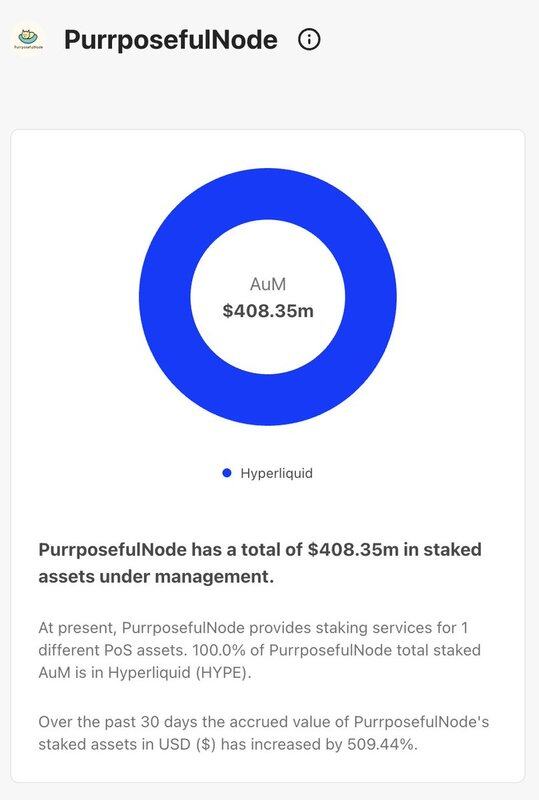Select the 509.44% increase figure
Image resolution: width=539 pixels, height=800 pixels.
click(x=380, y=744)
